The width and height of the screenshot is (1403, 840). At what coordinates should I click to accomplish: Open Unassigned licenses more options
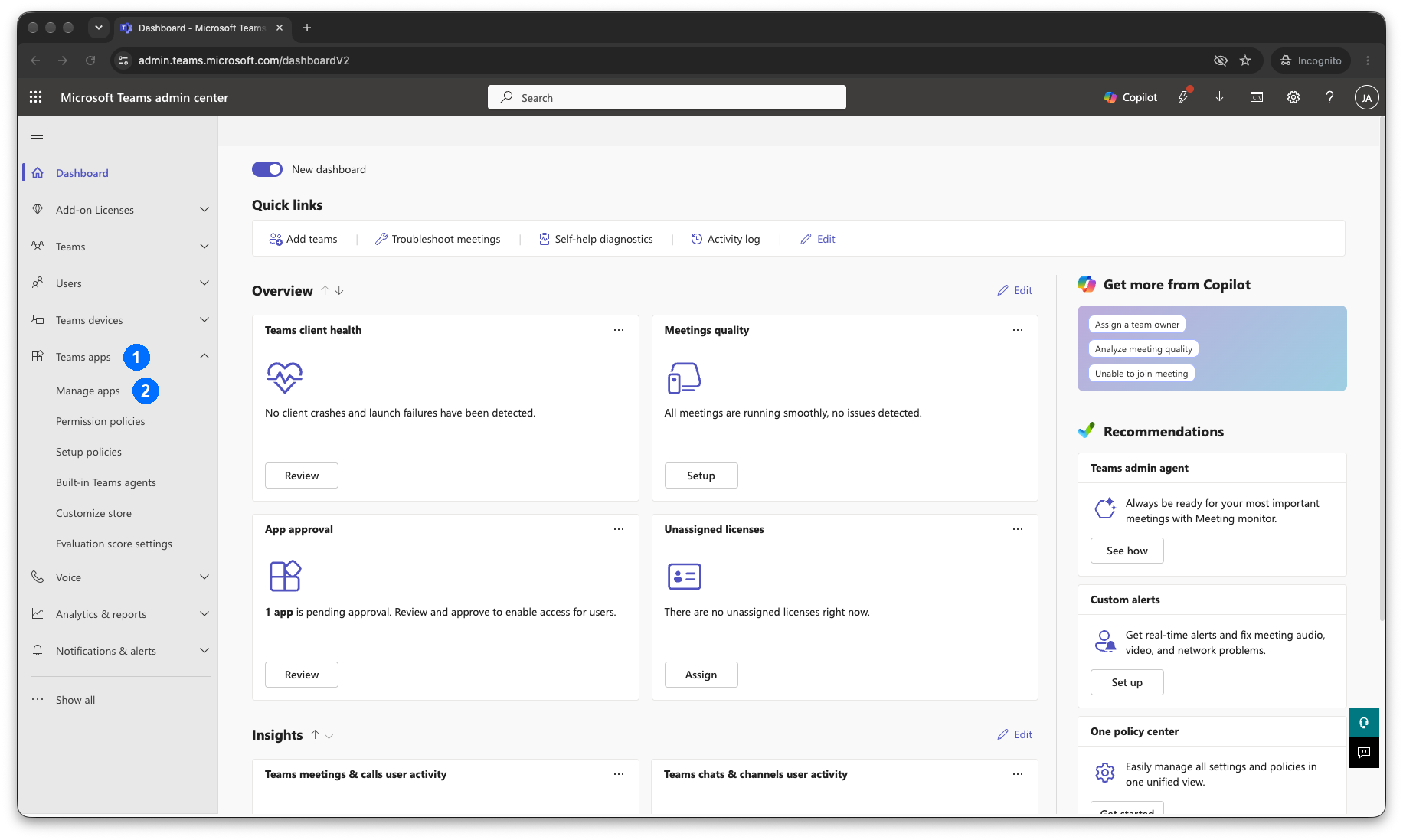click(x=1018, y=529)
